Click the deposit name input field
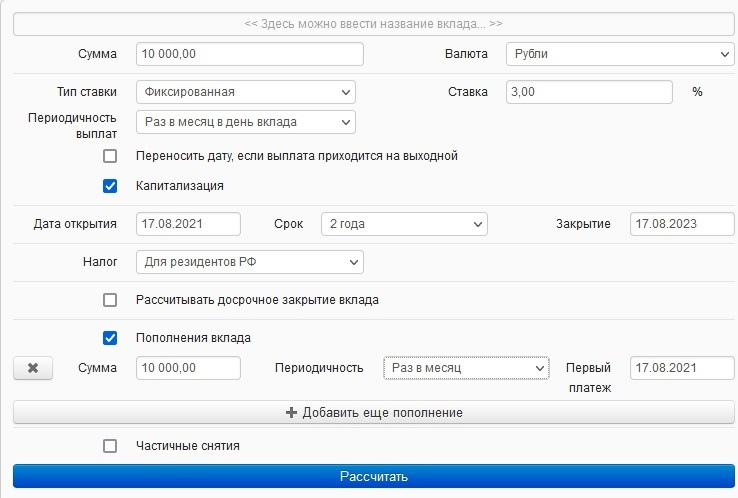The image size is (738, 498). 374,24
